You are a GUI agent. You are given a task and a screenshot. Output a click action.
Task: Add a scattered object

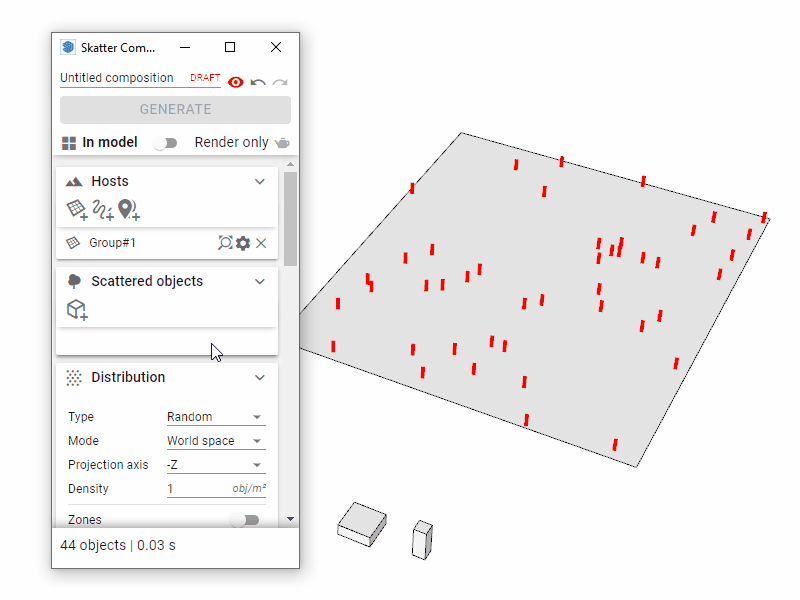click(77, 311)
